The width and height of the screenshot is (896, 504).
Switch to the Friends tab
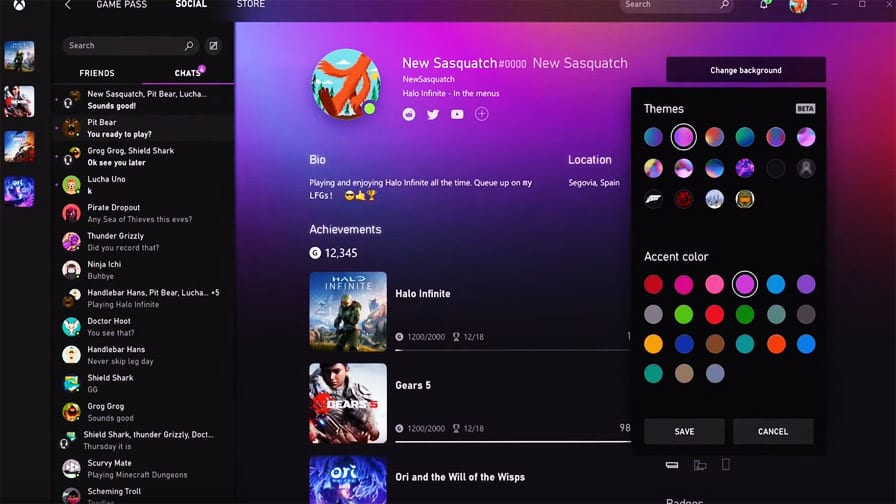point(97,73)
